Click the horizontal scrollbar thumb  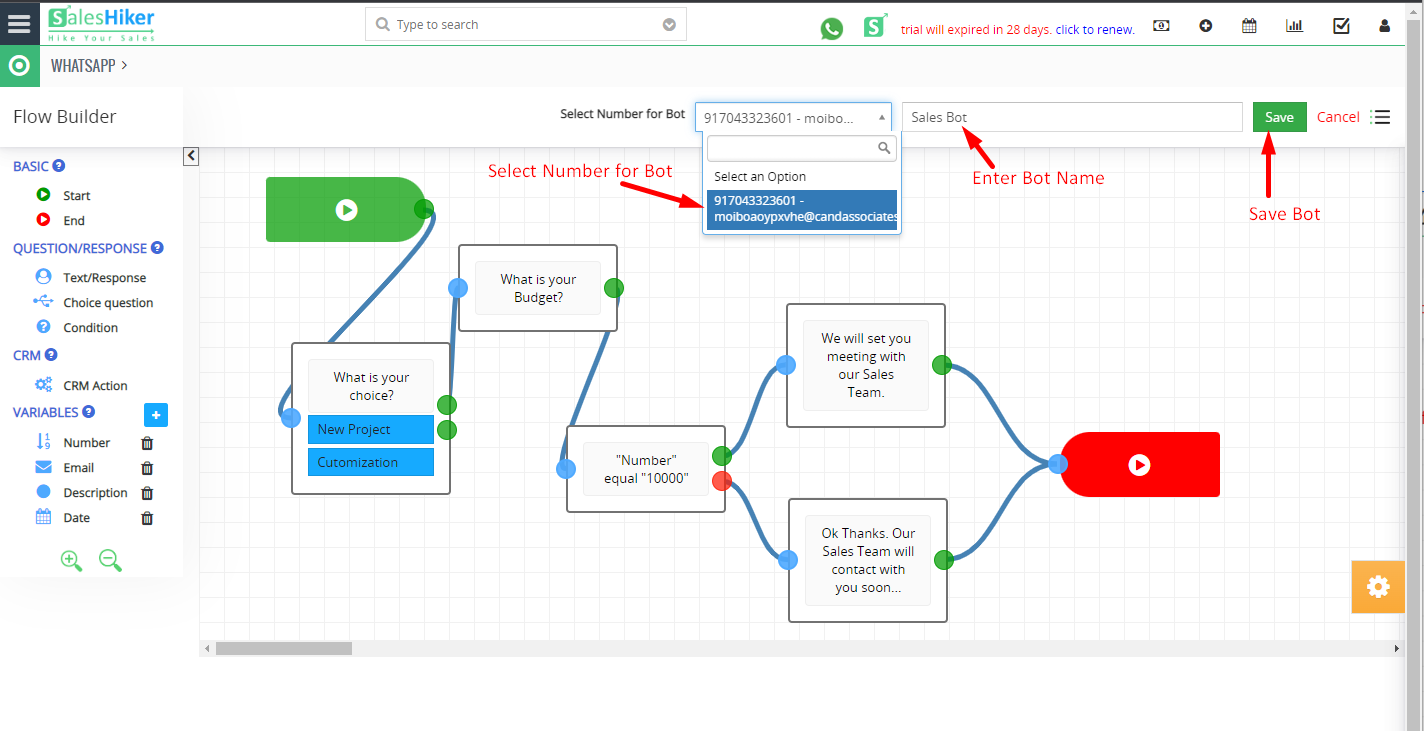[x=284, y=648]
